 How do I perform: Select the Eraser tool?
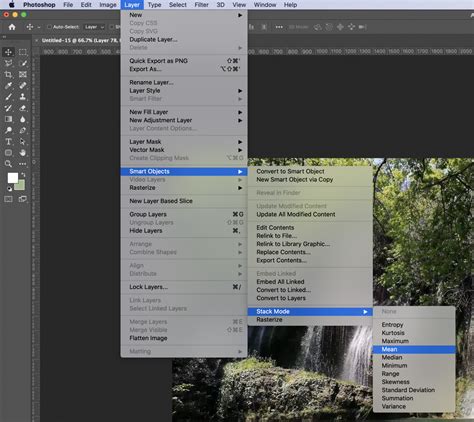coord(23,108)
